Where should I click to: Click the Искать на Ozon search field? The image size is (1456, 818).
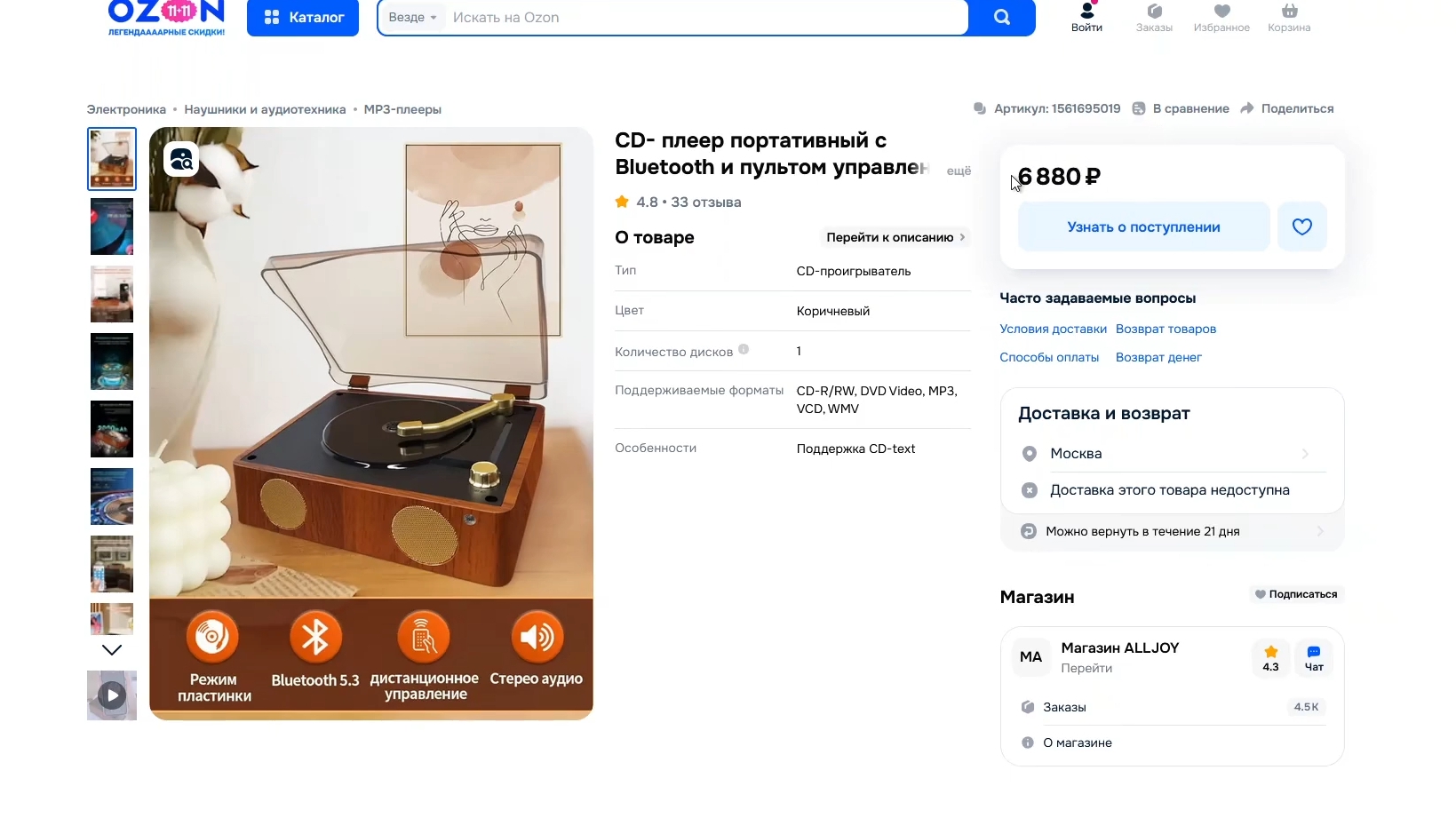706,17
